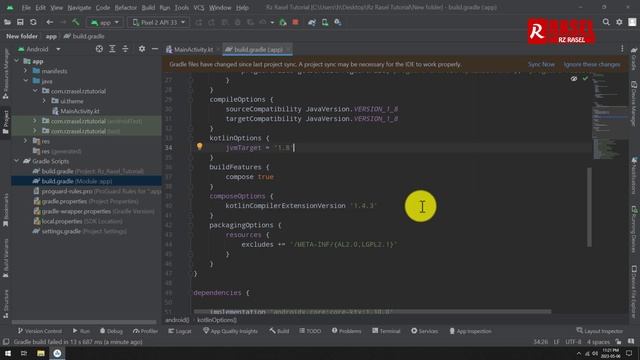Navigate back with the left arrow
The height and width of the screenshot is (360, 640).
click(x=49, y=22)
